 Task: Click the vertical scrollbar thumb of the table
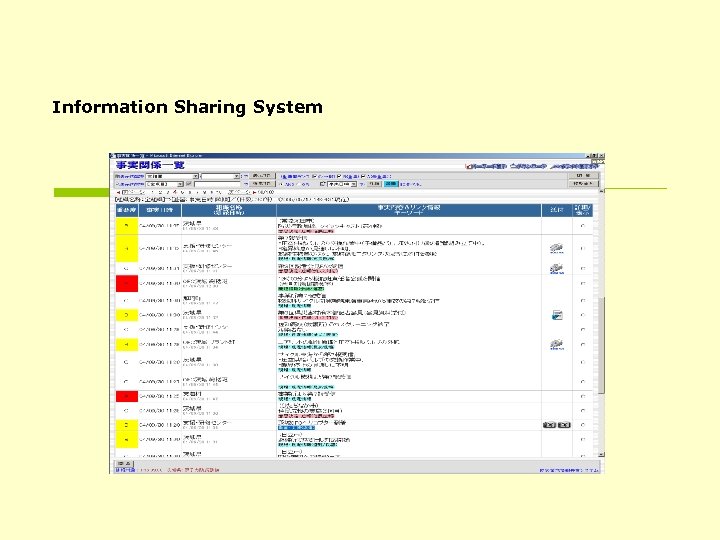(602, 344)
